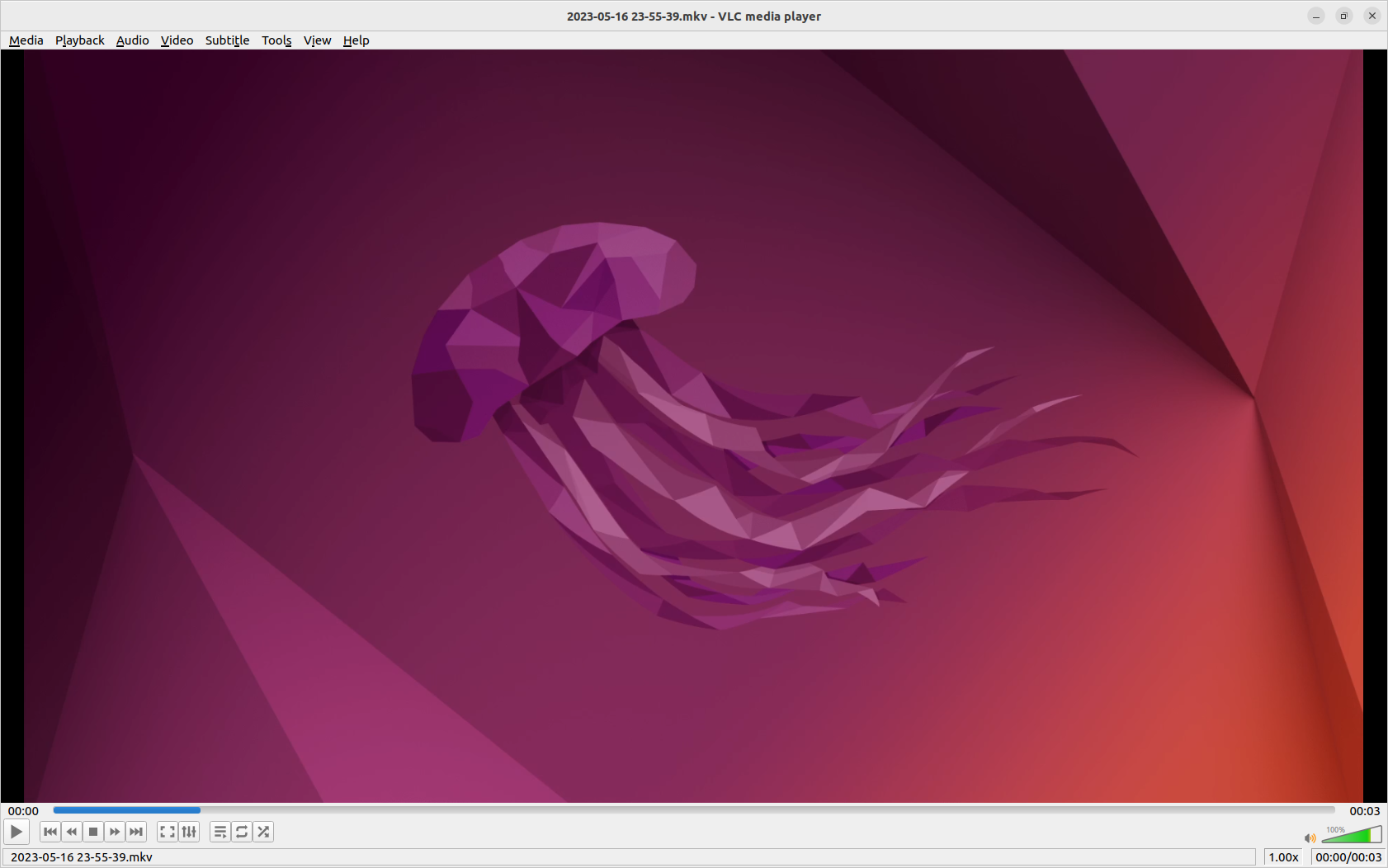Maximize the VLC window
Viewport: 1388px width, 868px height.
click(1344, 16)
